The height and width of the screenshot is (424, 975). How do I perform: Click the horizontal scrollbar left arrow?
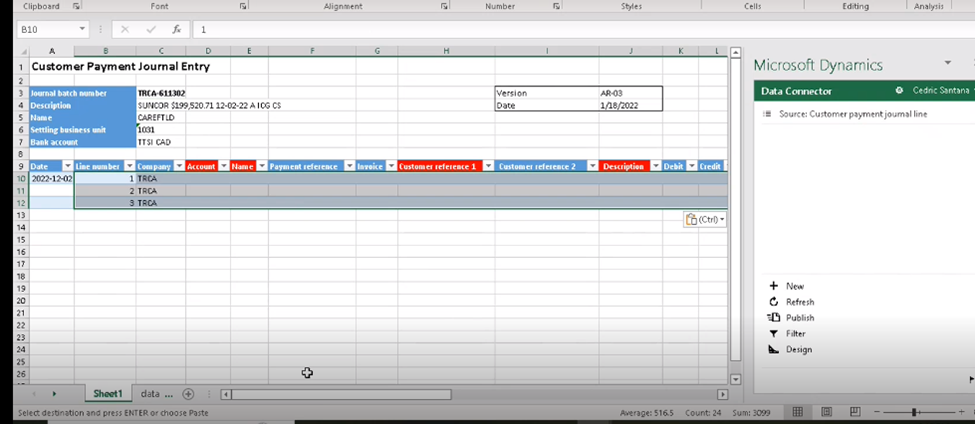click(226, 394)
